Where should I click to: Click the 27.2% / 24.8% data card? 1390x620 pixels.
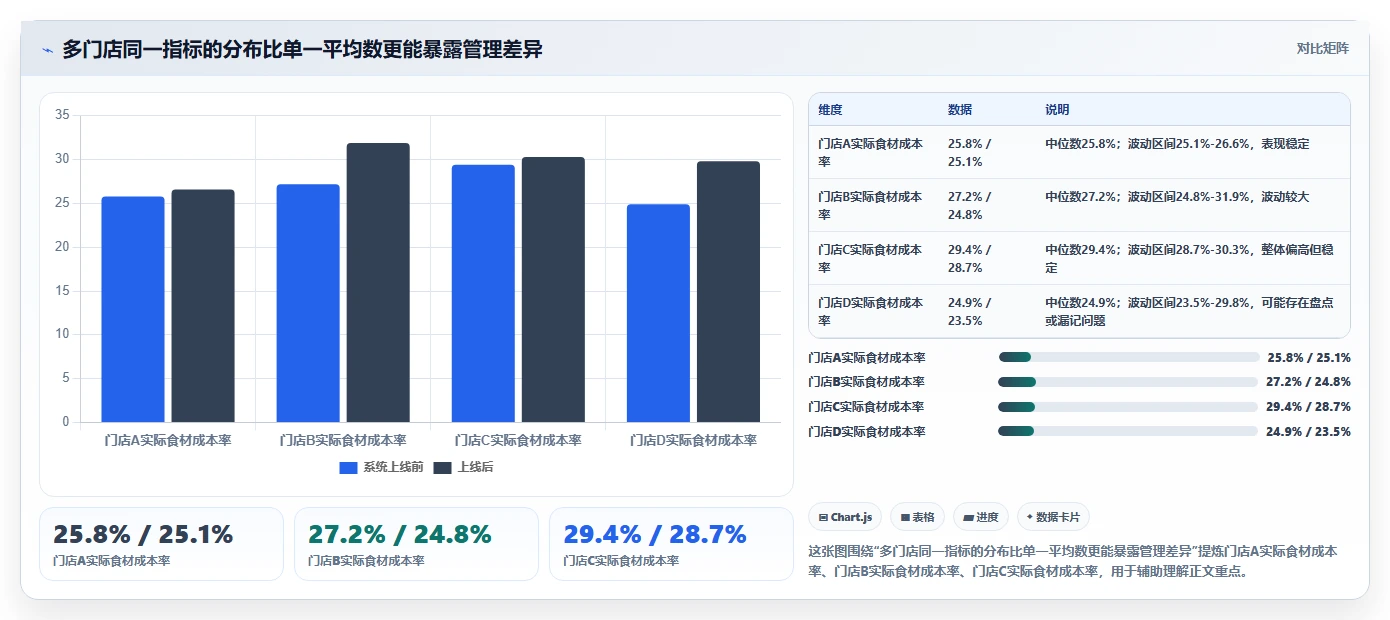pyautogui.click(x=416, y=544)
